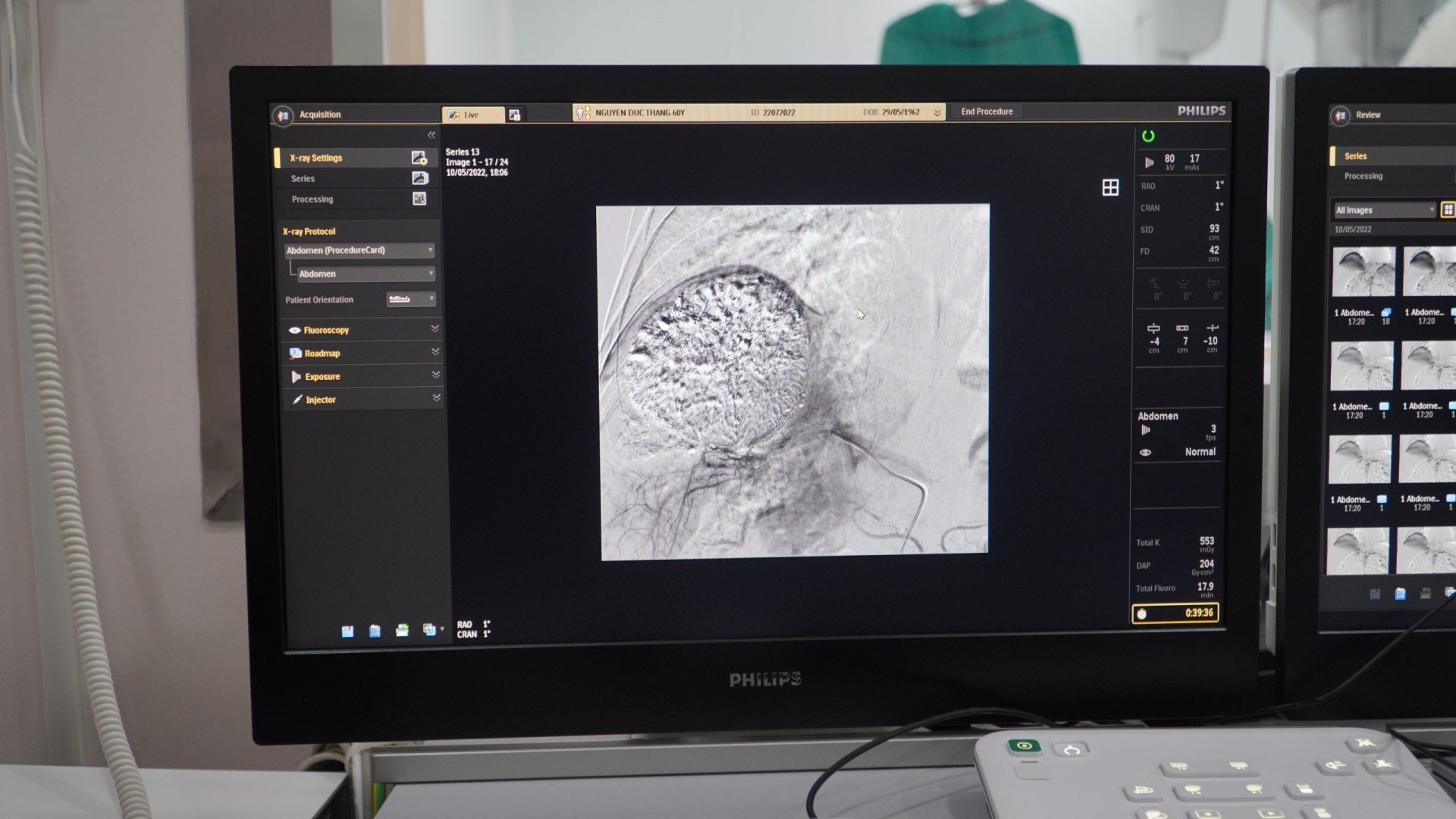
Task: Click the first blue icon in the bottom toolbar
Action: coord(347,631)
